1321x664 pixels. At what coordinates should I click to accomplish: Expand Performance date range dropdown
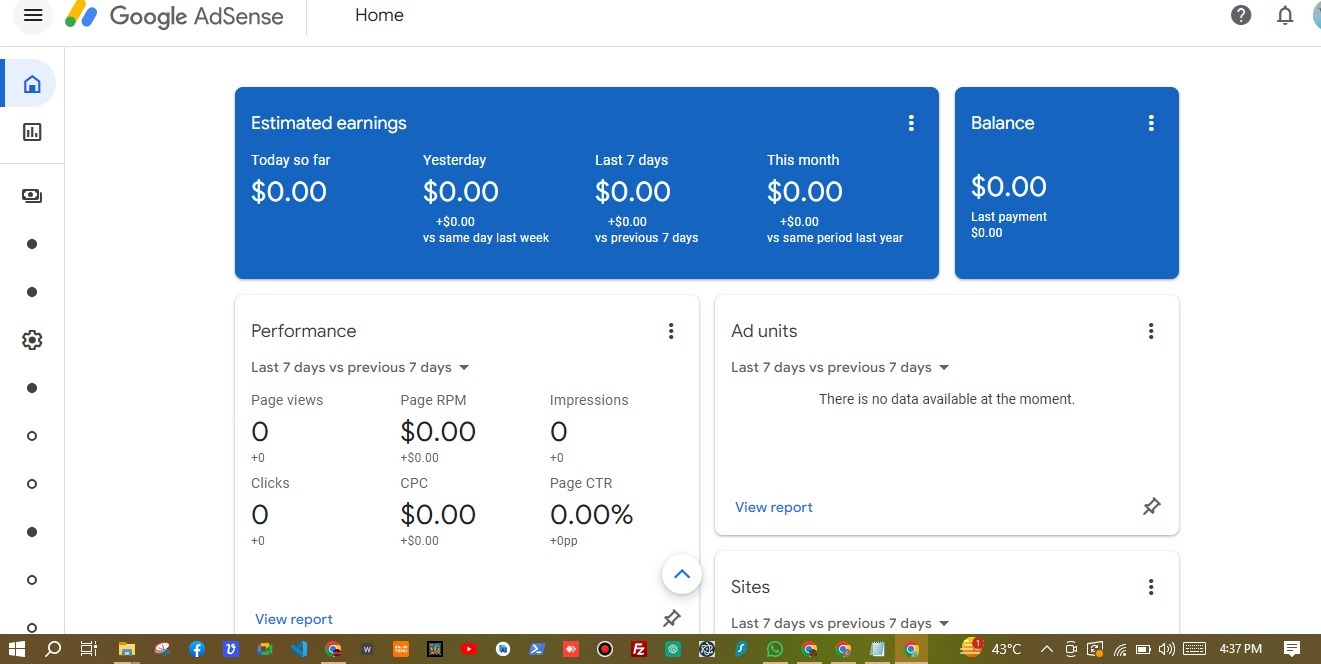(360, 367)
